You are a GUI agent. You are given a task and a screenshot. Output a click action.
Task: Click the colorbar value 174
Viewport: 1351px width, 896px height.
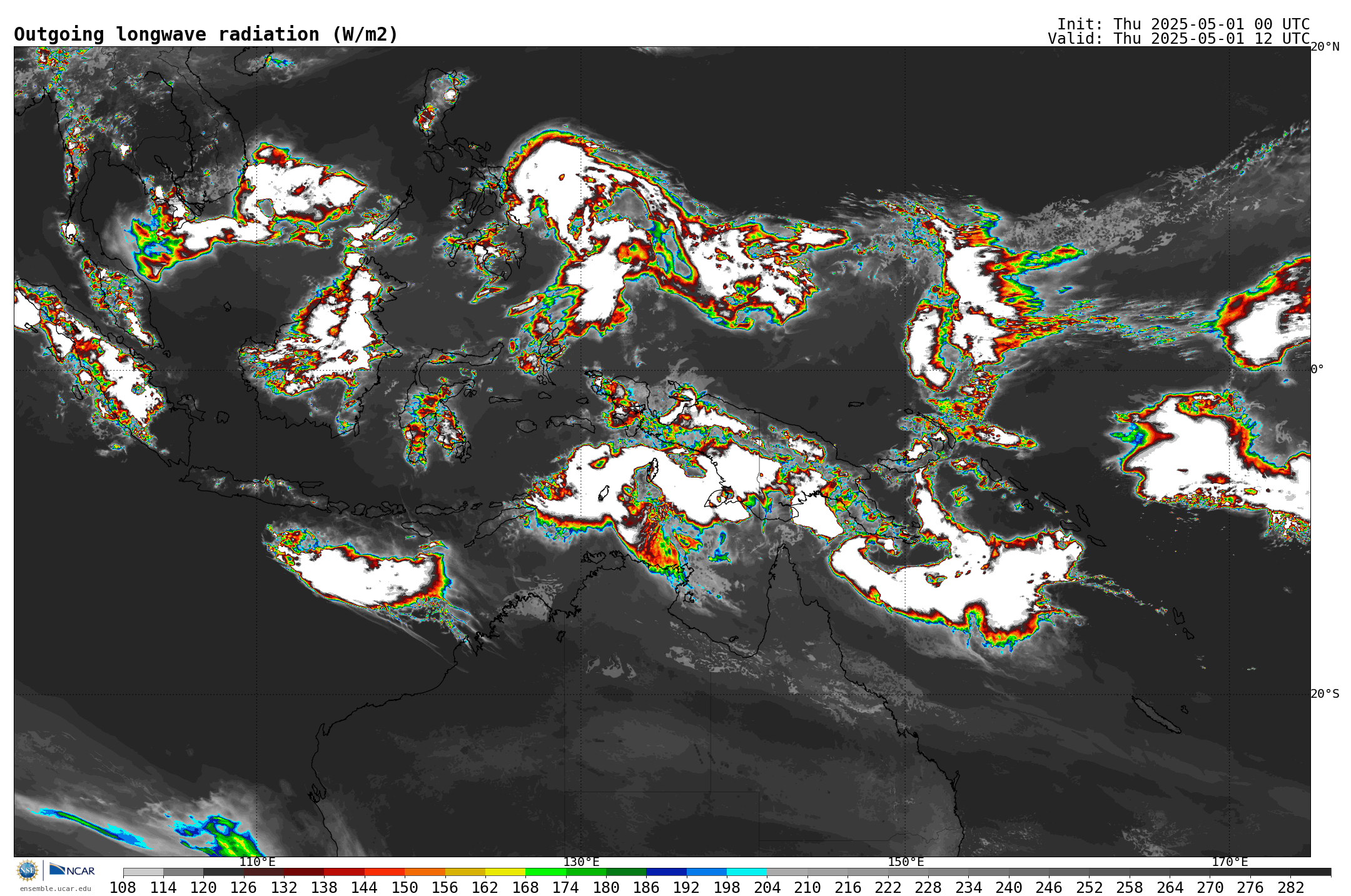coord(565,888)
